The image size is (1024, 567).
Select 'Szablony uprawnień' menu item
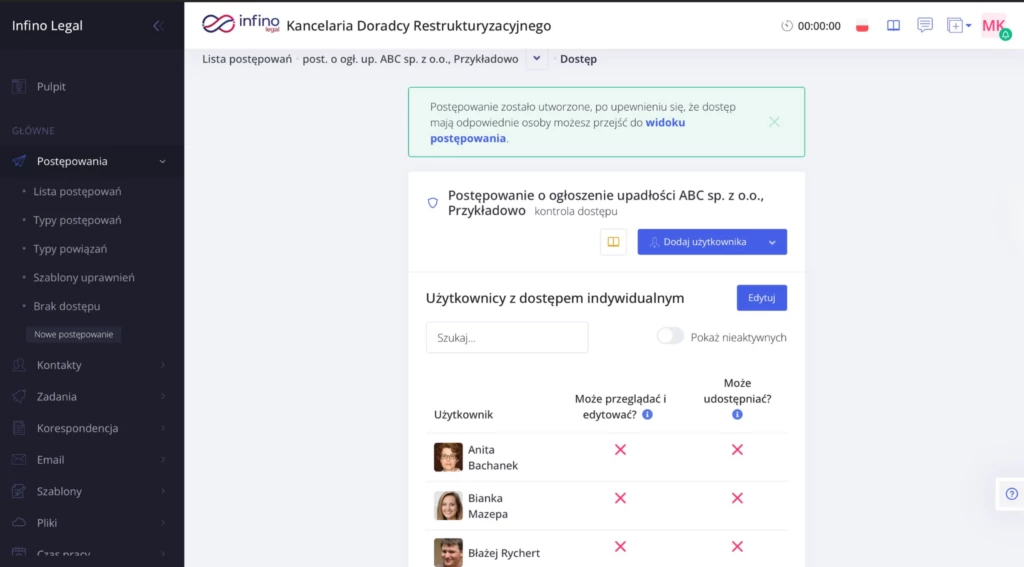(x=84, y=277)
